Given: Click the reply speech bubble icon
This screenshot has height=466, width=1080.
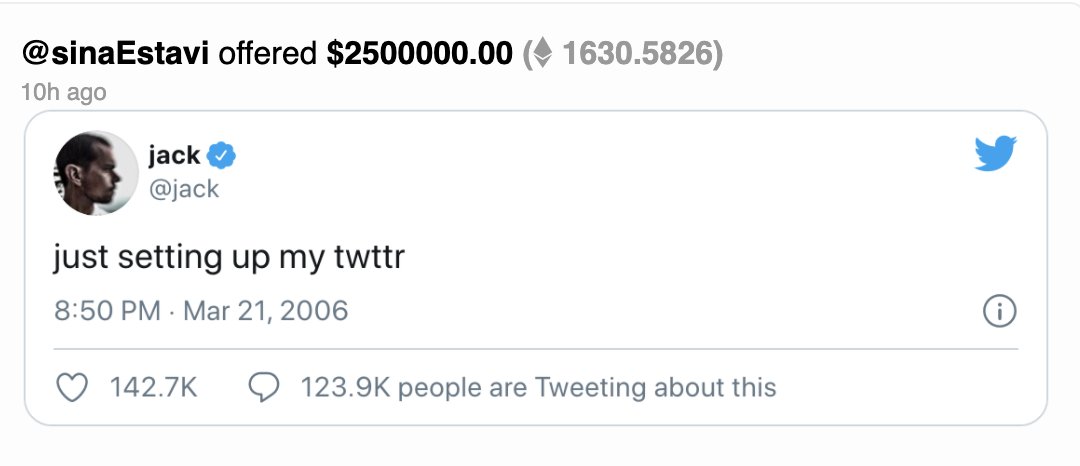Looking at the screenshot, I should pos(263,387).
